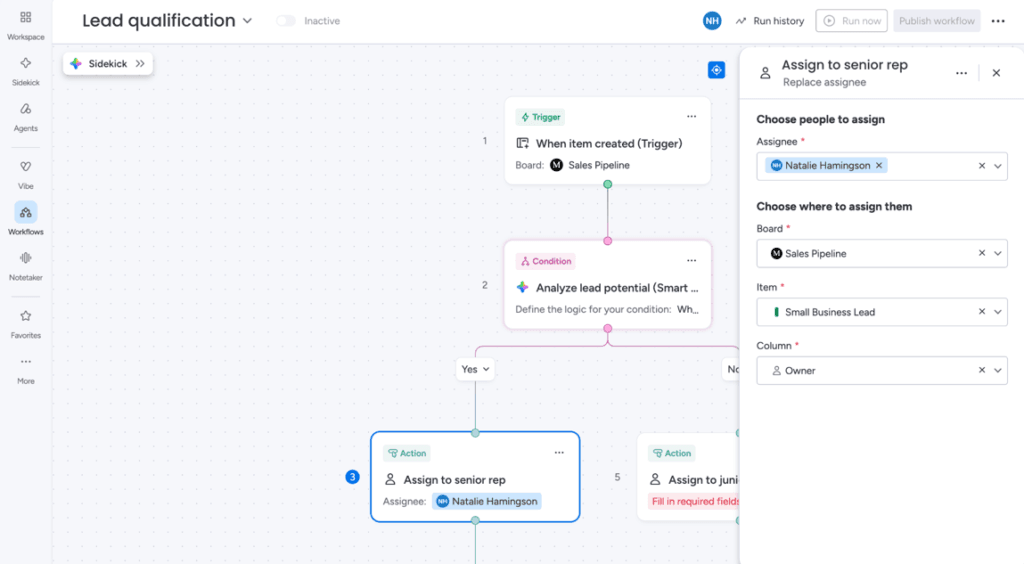This screenshot has height=564, width=1024.
Task: Click the green Trigger tag label
Action: coord(540,117)
